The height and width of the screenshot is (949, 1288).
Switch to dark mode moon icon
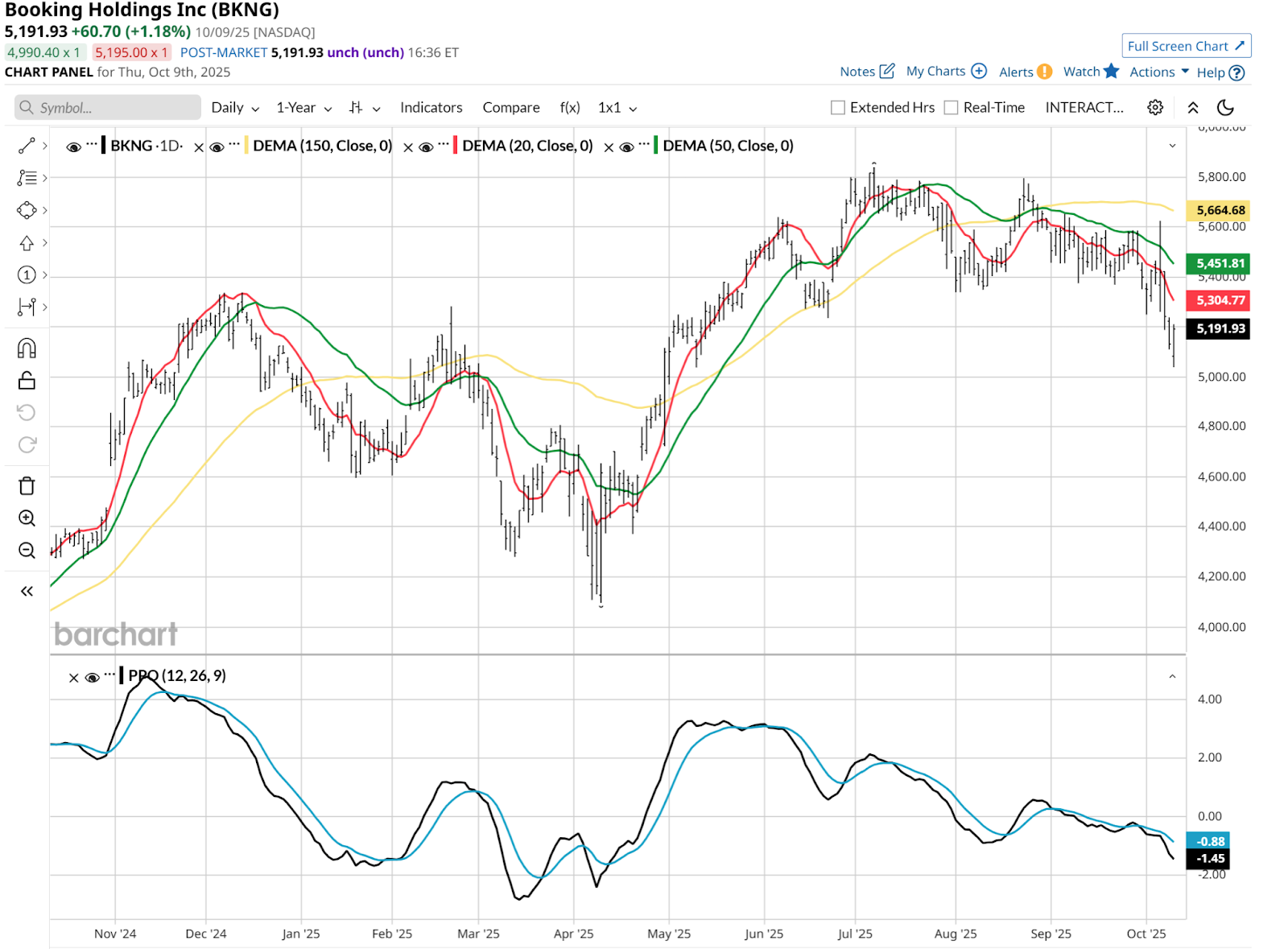point(1225,108)
